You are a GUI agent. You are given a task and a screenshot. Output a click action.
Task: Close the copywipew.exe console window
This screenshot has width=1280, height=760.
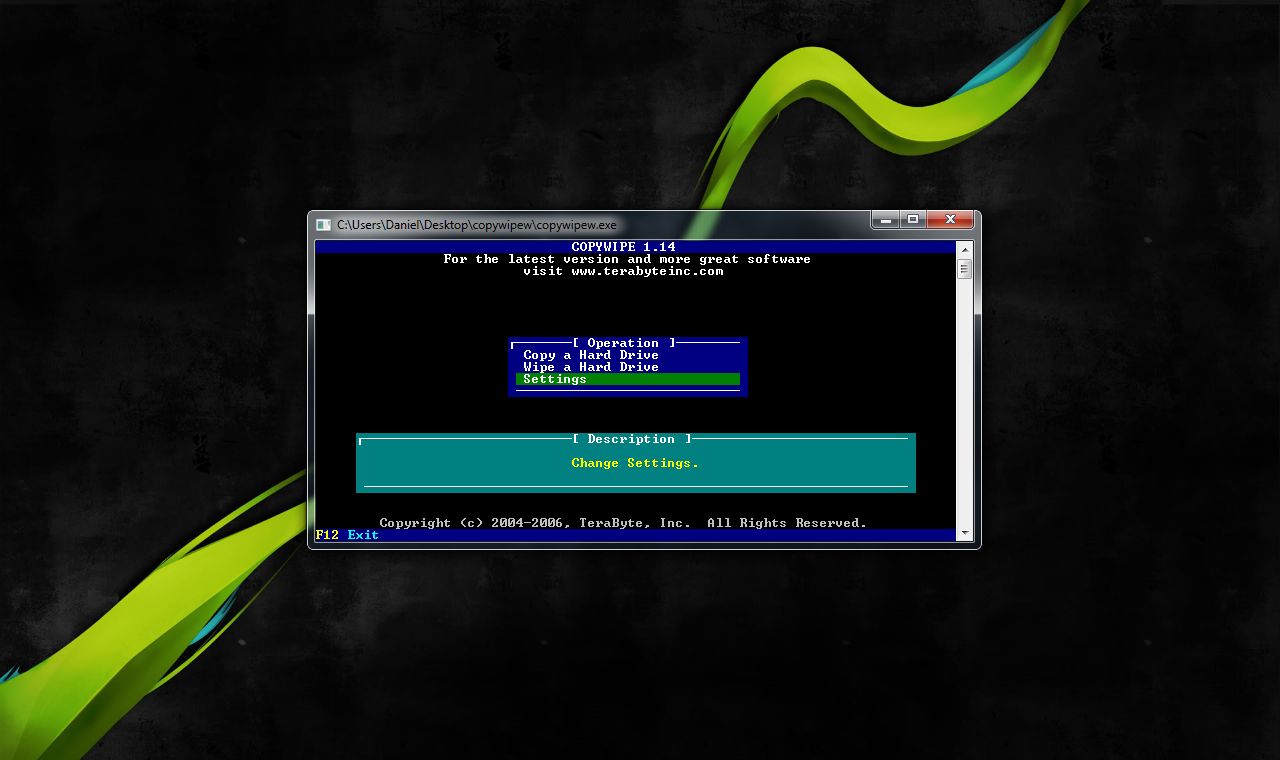(x=950, y=219)
